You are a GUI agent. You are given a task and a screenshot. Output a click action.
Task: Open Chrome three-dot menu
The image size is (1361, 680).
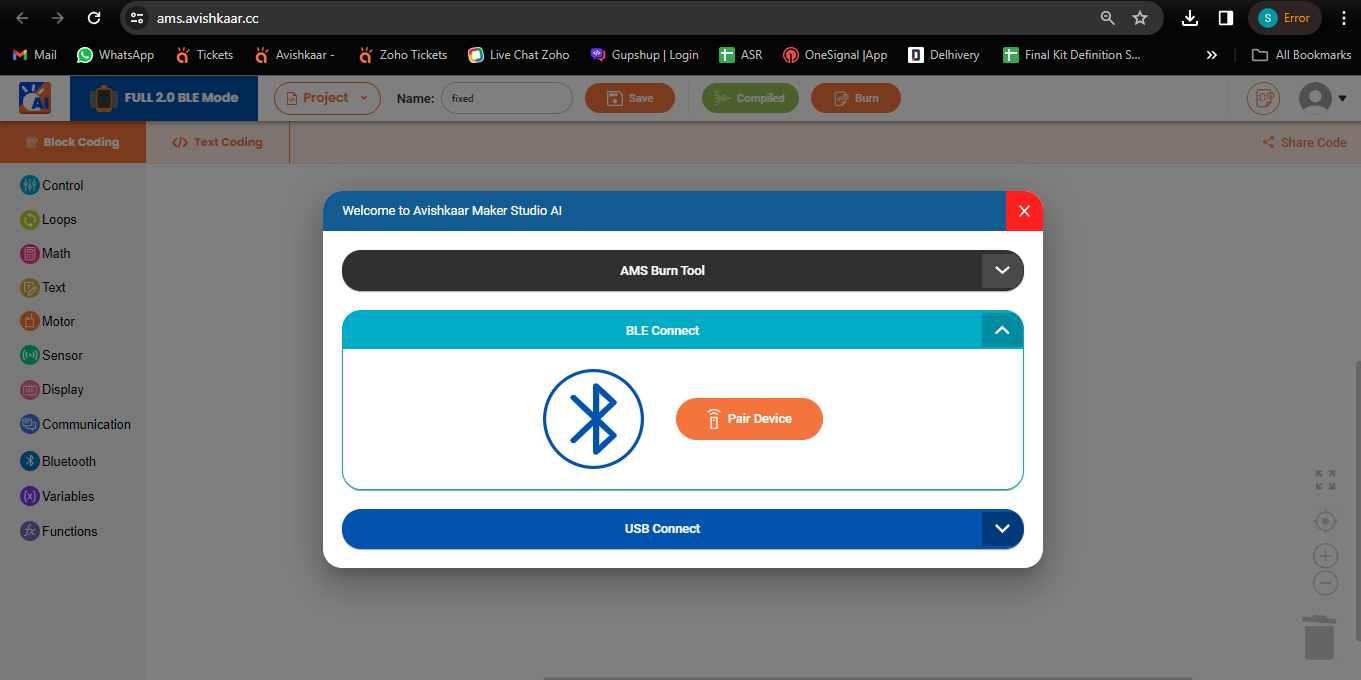pyautogui.click(x=1343, y=18)
